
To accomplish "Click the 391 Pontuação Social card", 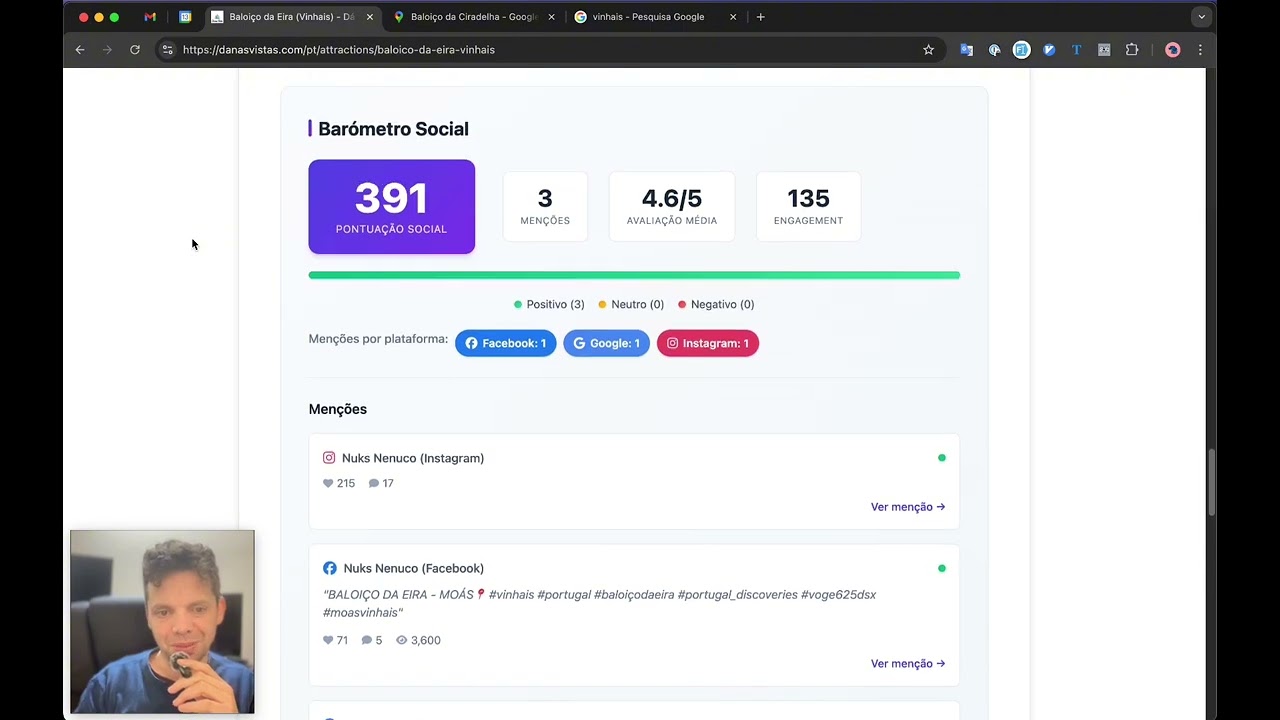I will tap(391, 207).
